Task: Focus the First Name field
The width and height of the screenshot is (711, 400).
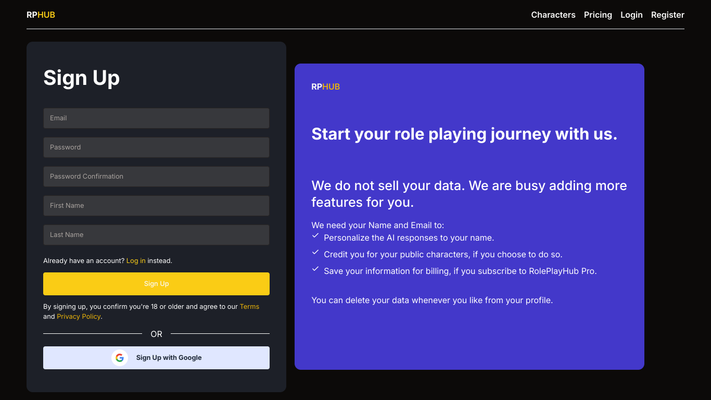Action: pos(156,205)
